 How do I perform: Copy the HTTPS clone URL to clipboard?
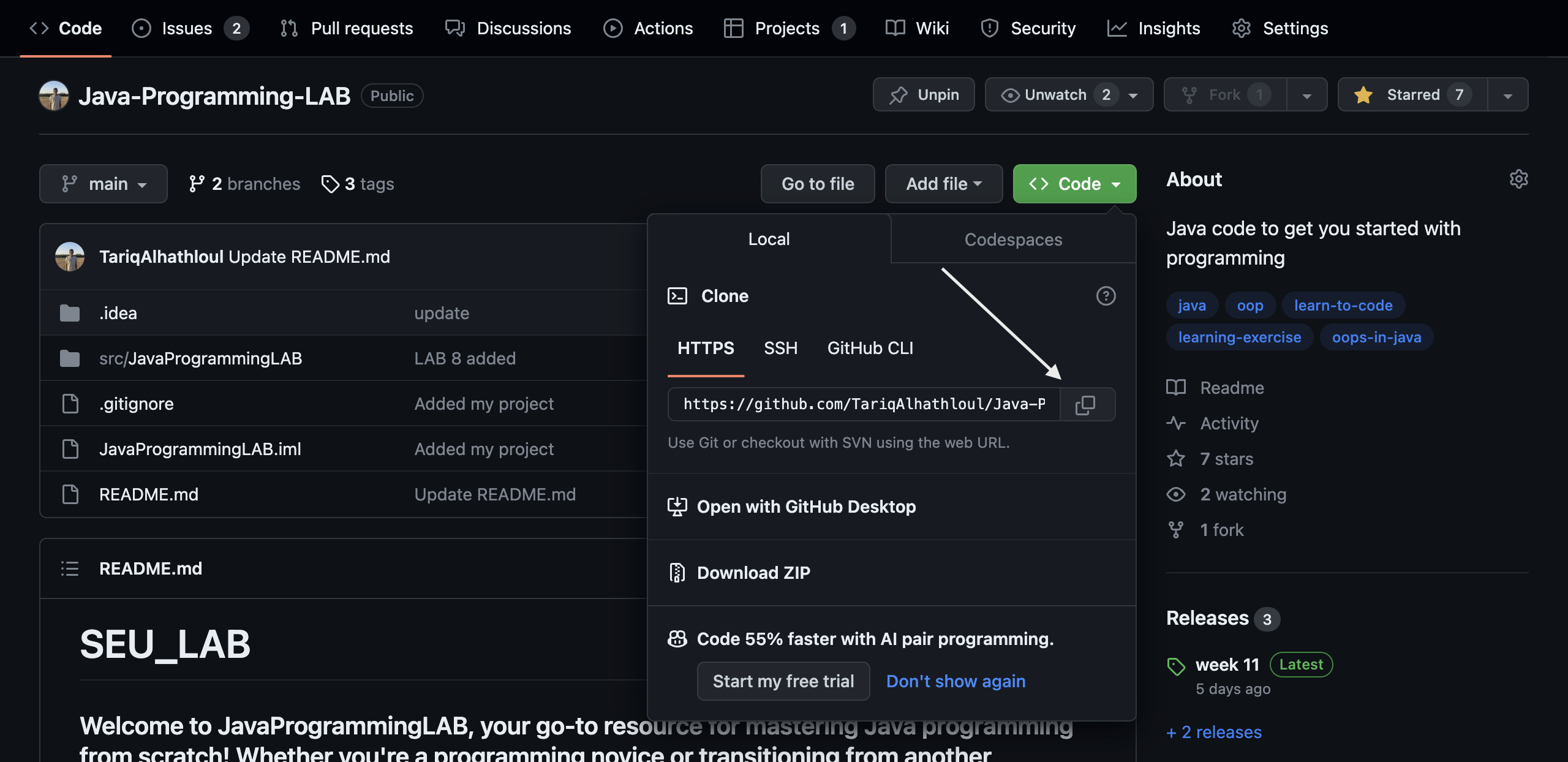1086,404
